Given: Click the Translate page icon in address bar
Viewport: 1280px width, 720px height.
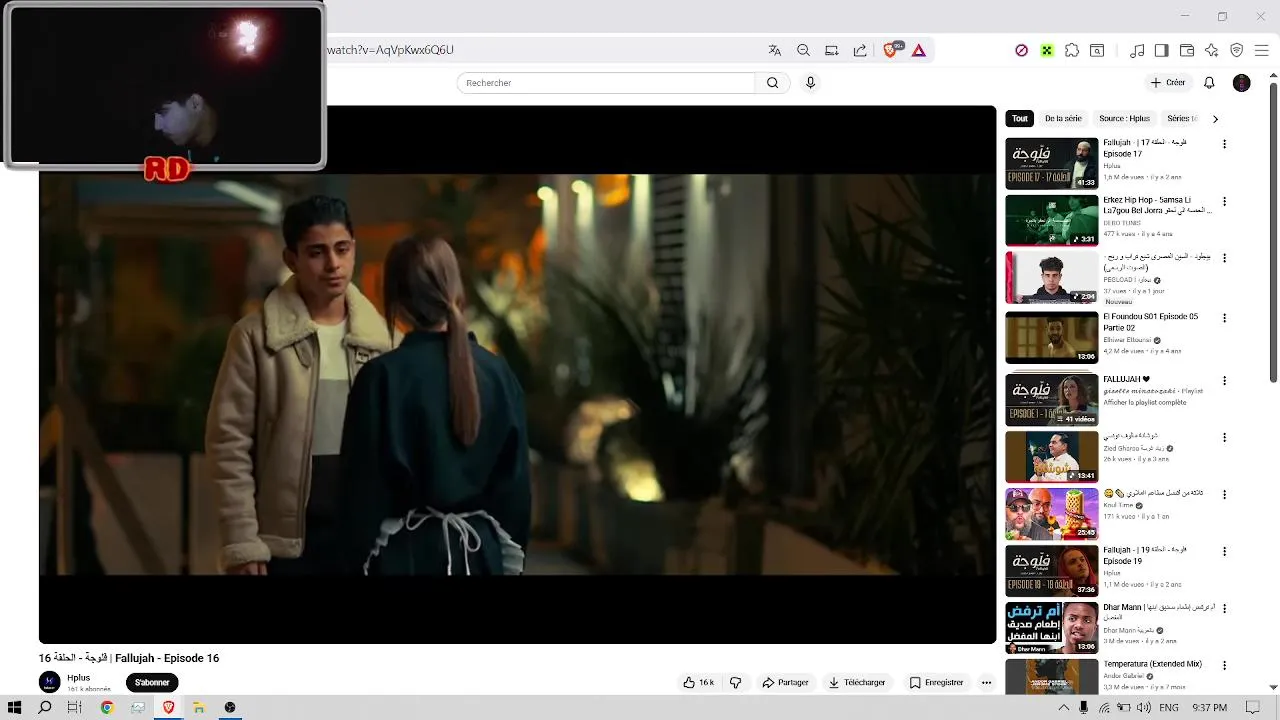Looking at the screenshot, I should click(x=774, y=50).
